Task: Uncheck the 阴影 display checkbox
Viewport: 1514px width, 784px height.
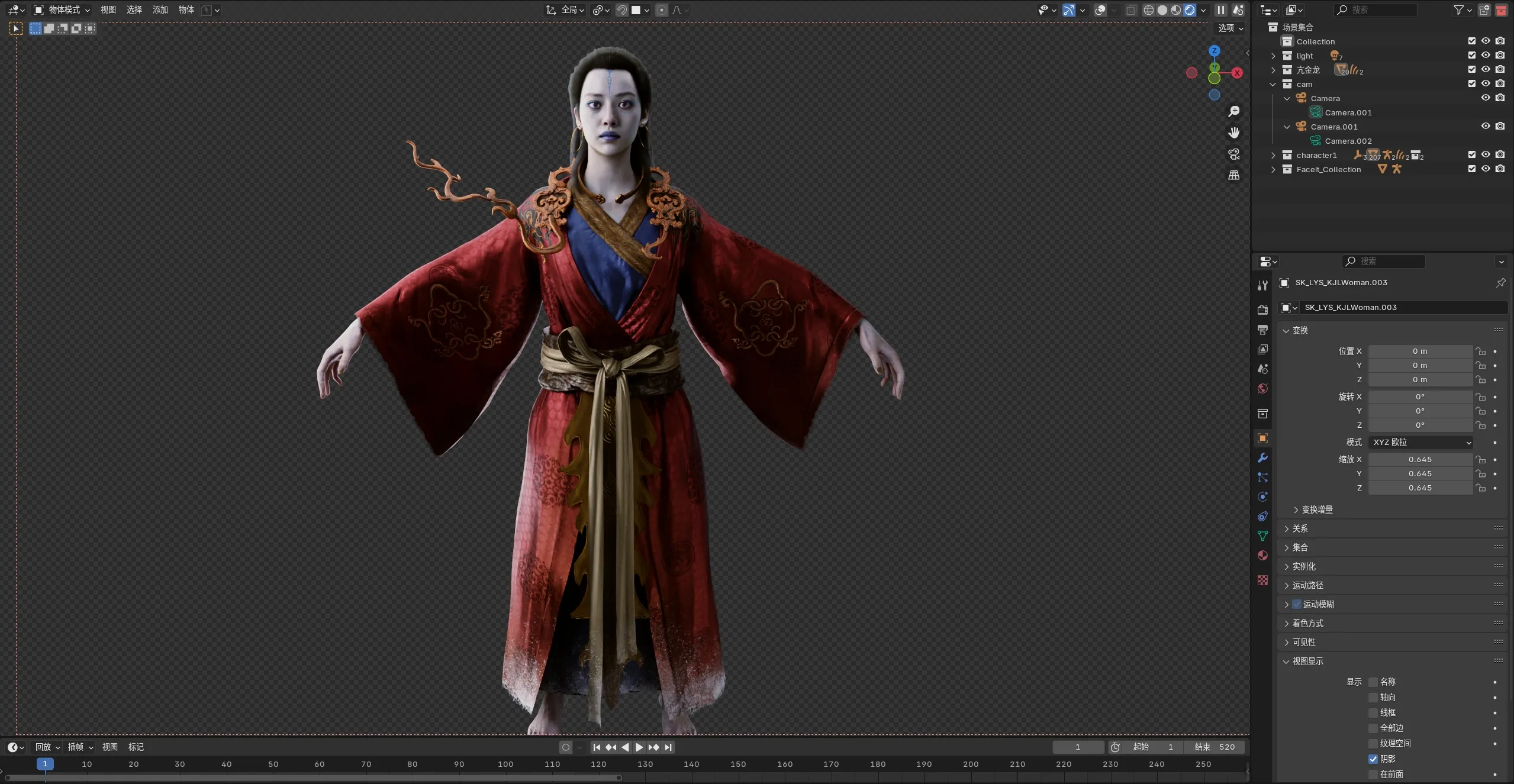Action: click(x=1373, y=759)
